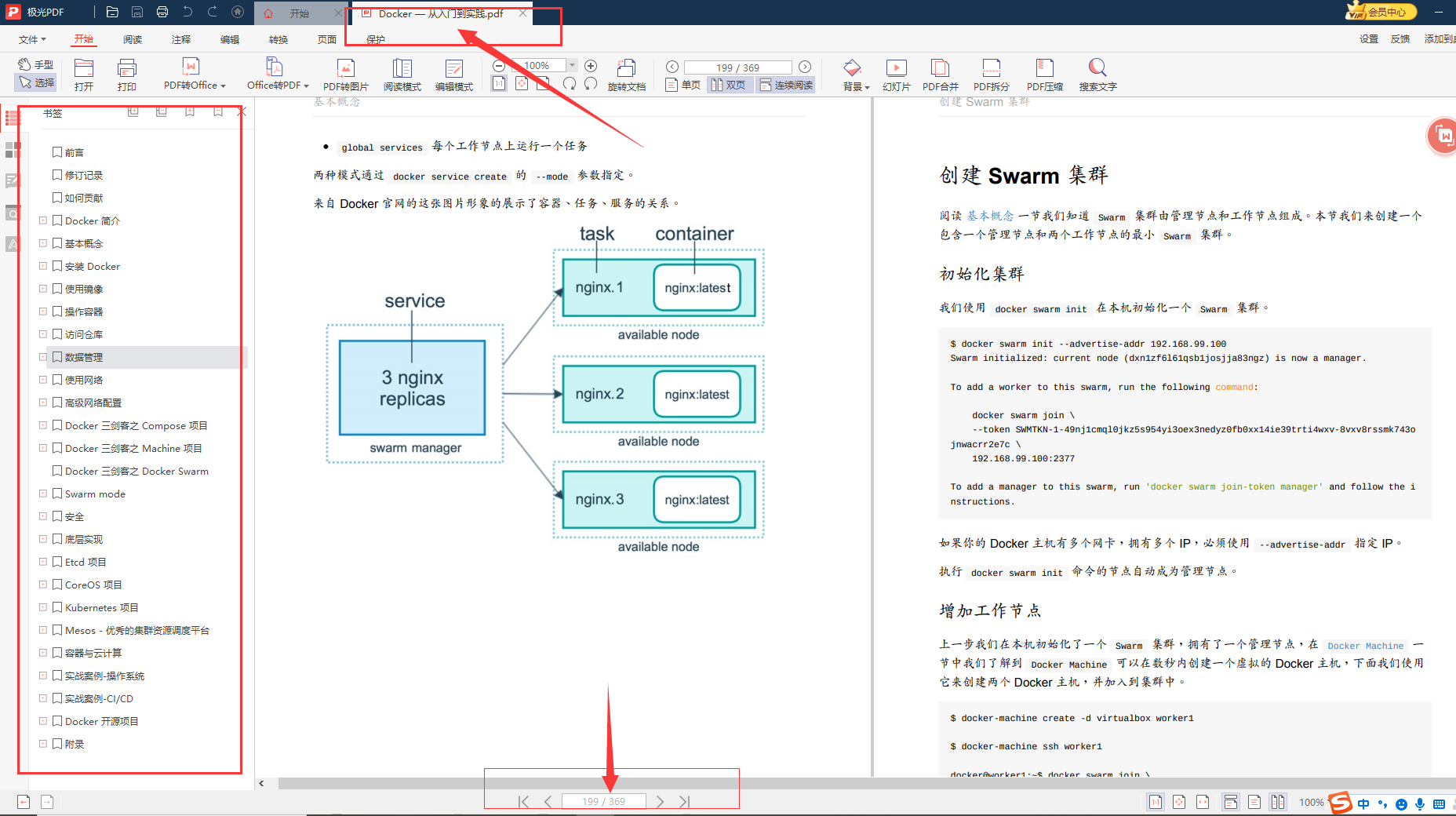Convert the PDF to images with PDF转图片

point(346,75)
